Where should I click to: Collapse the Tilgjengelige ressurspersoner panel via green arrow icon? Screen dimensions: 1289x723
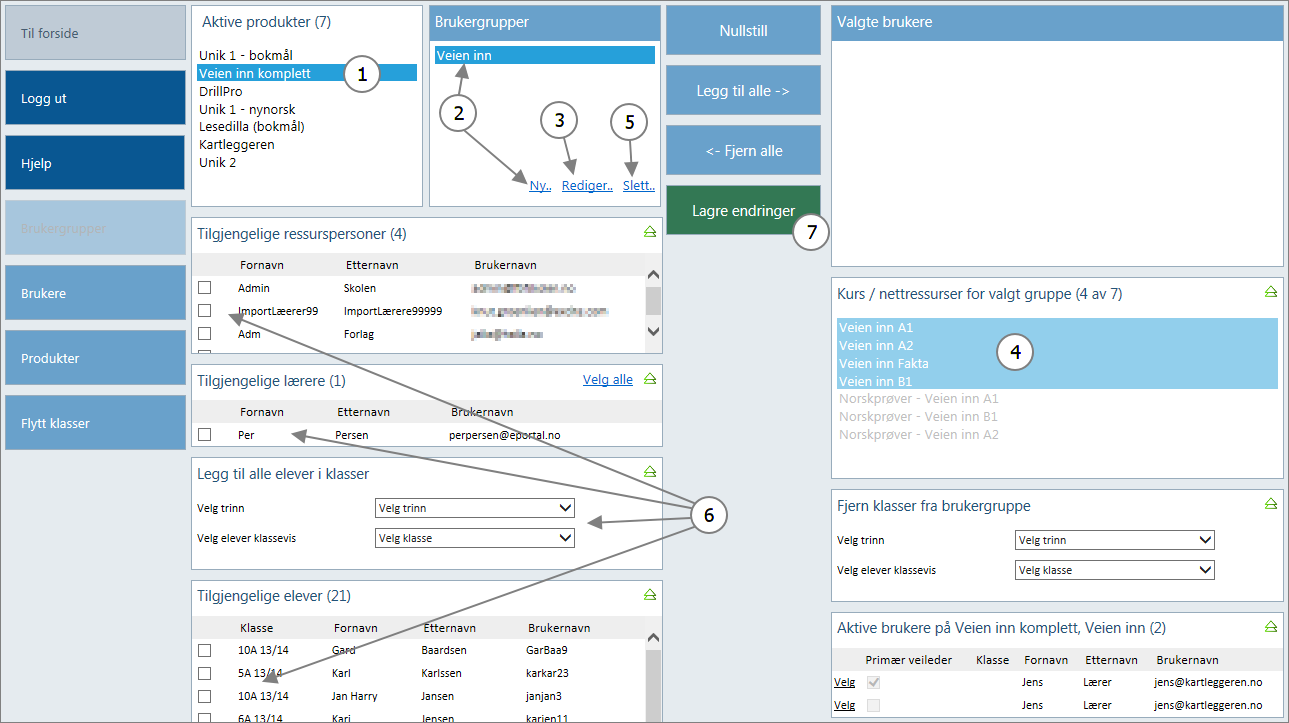[649, 232]
